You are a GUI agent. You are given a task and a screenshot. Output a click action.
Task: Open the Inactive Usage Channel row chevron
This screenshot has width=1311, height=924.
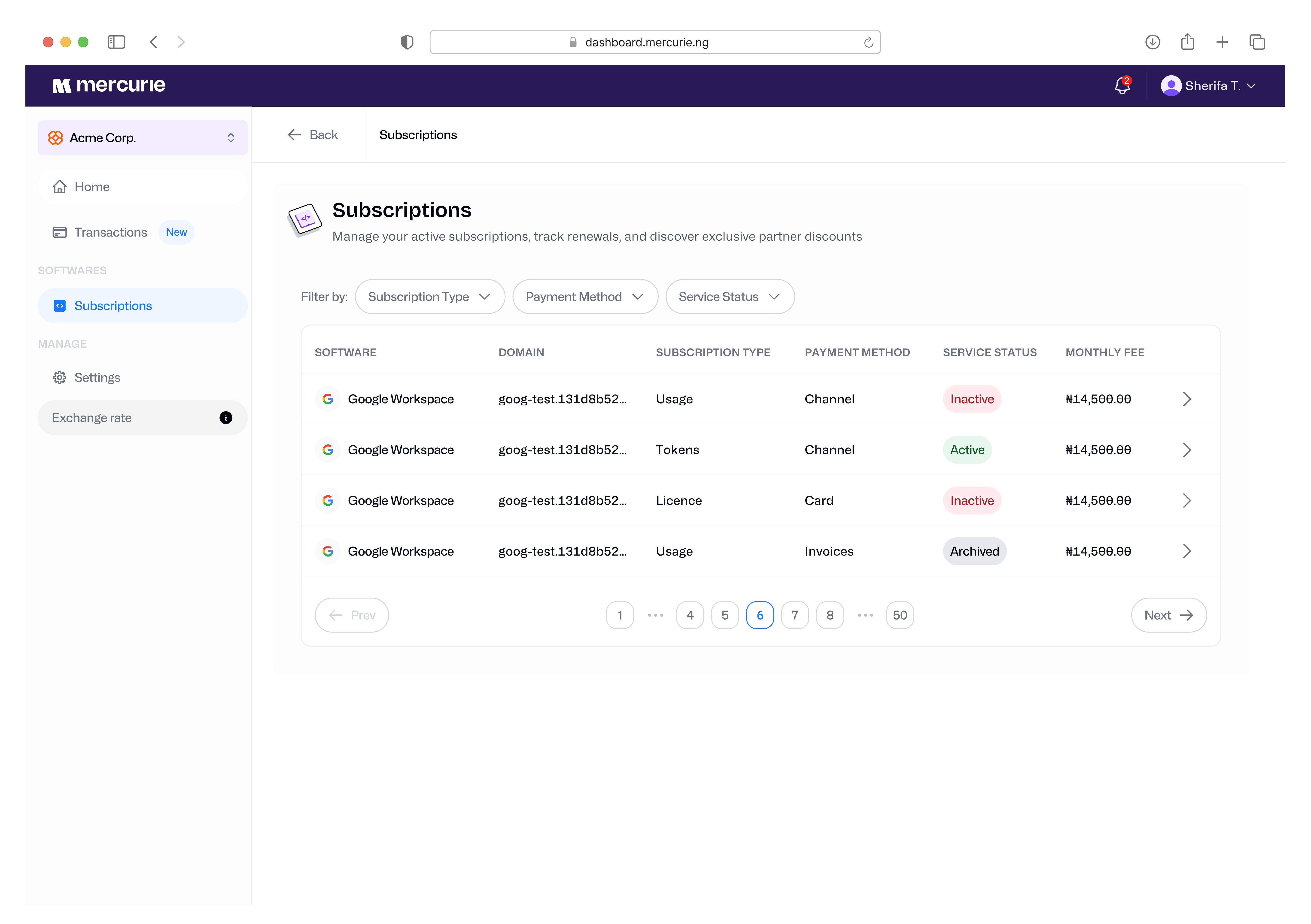1187,399
